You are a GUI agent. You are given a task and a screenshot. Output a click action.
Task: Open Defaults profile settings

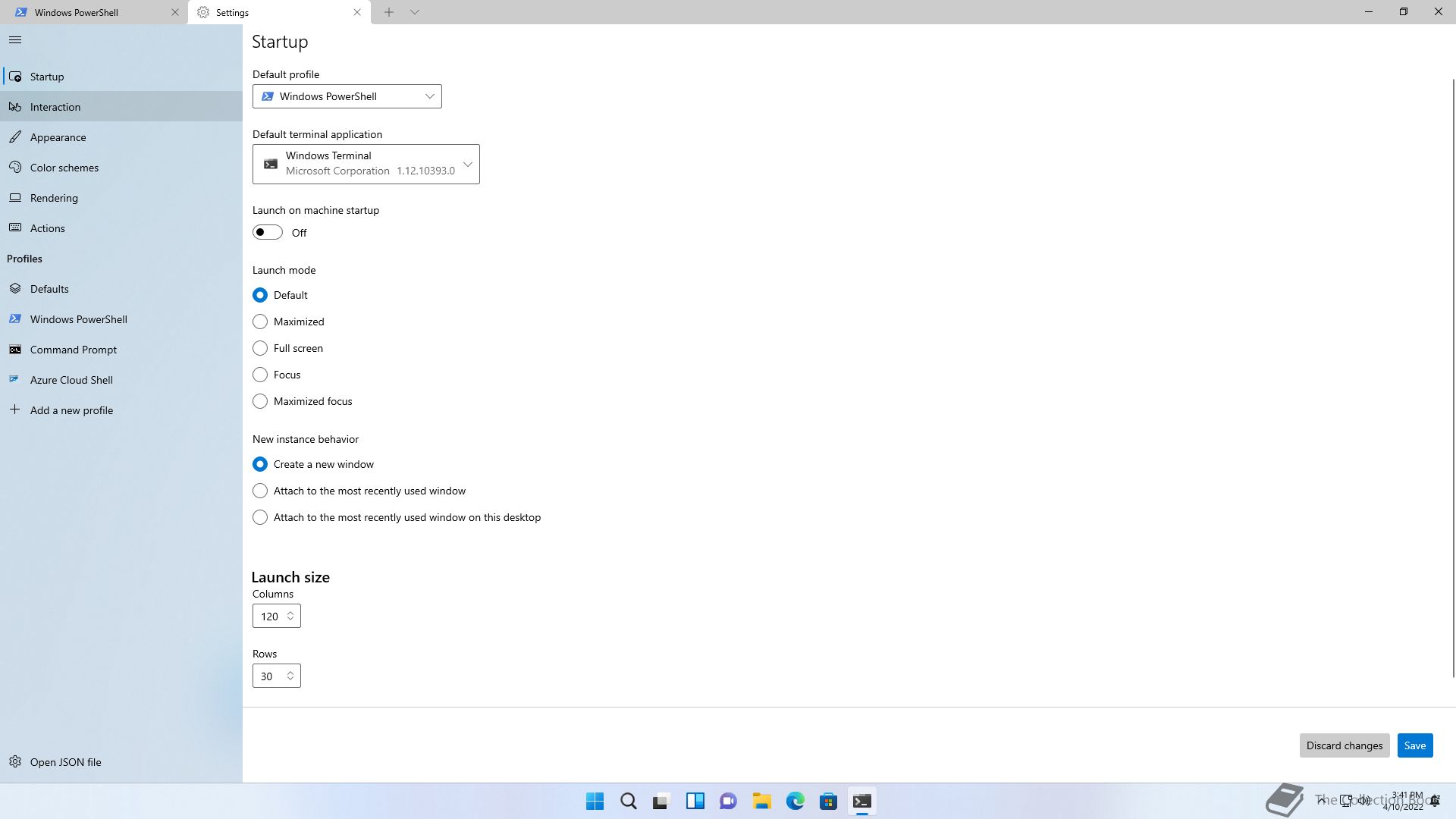pos(121,289)
